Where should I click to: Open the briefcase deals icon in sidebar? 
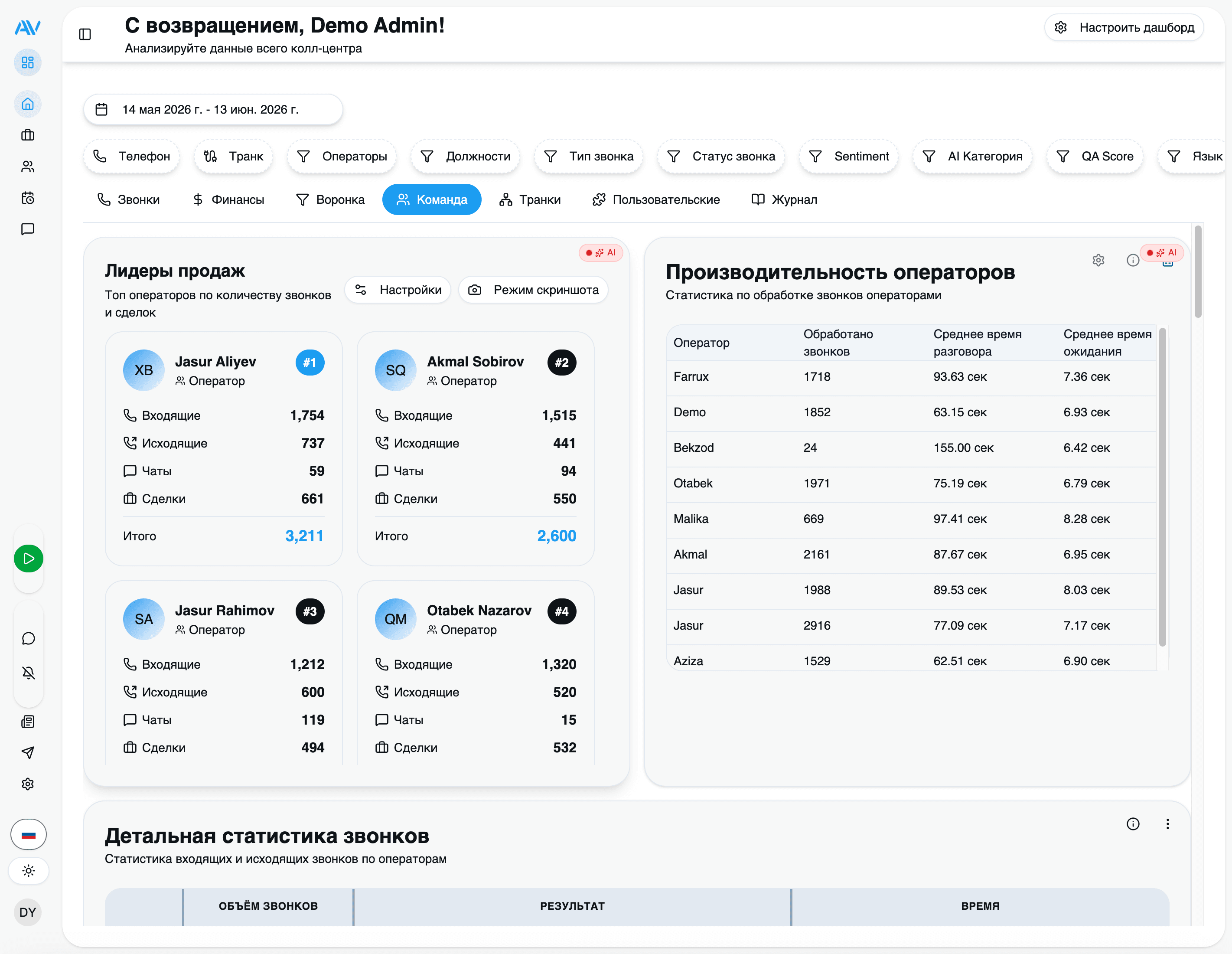[28, 135]
